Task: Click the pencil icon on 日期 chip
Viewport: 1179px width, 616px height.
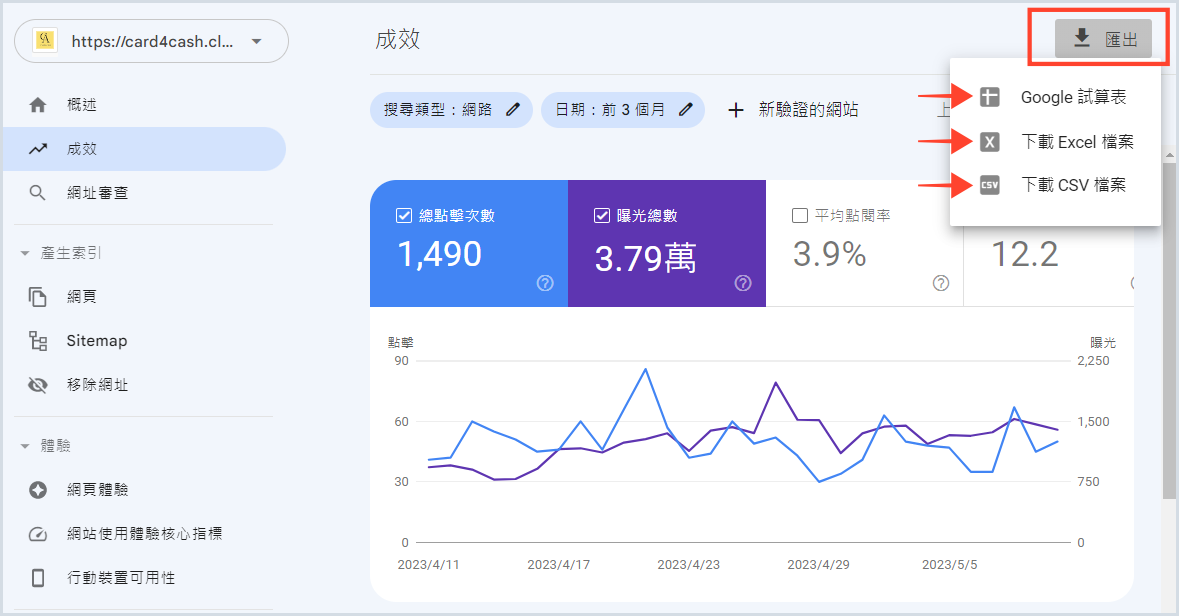Action: tap(686, 110)
